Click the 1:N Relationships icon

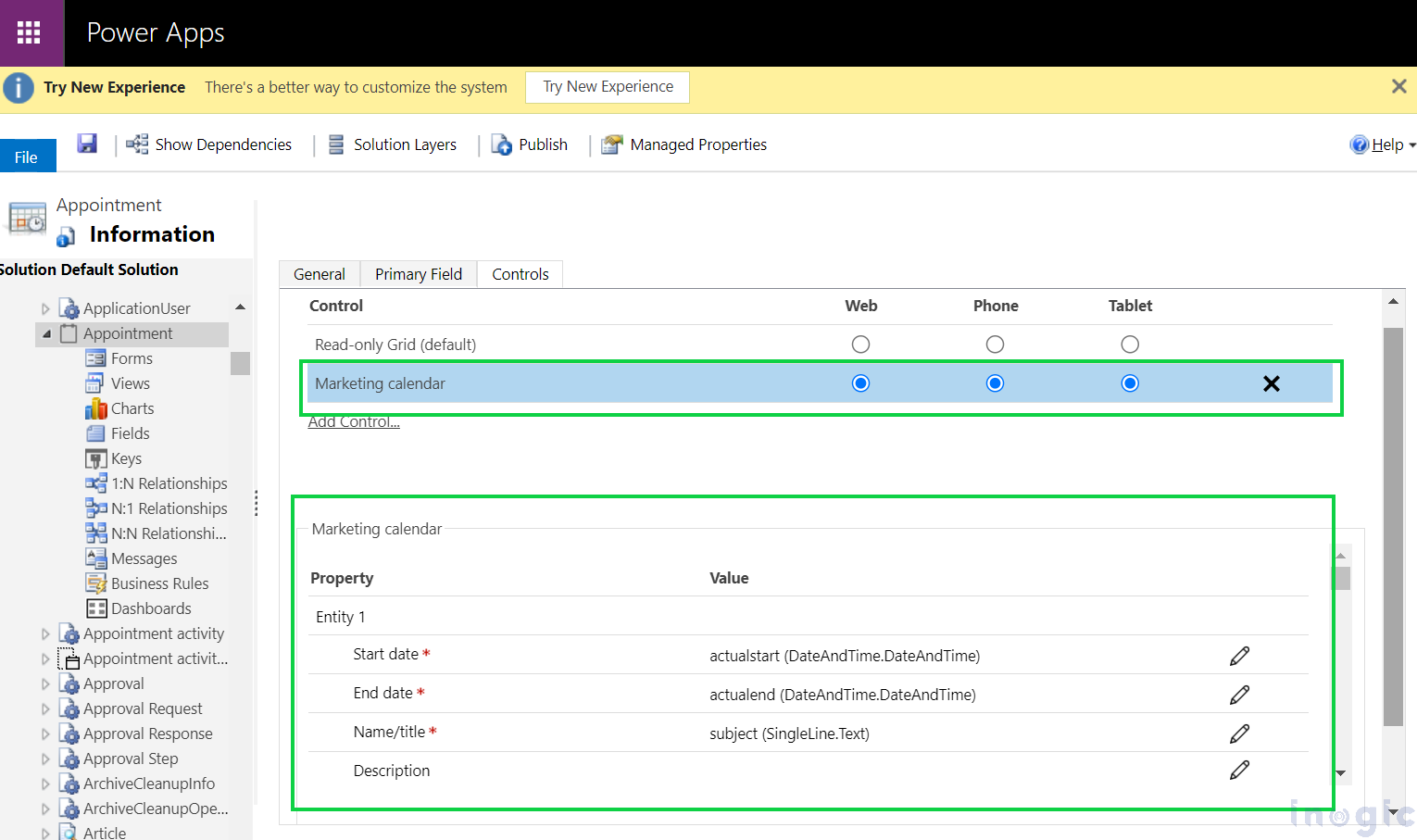click(x=96, y=483)
